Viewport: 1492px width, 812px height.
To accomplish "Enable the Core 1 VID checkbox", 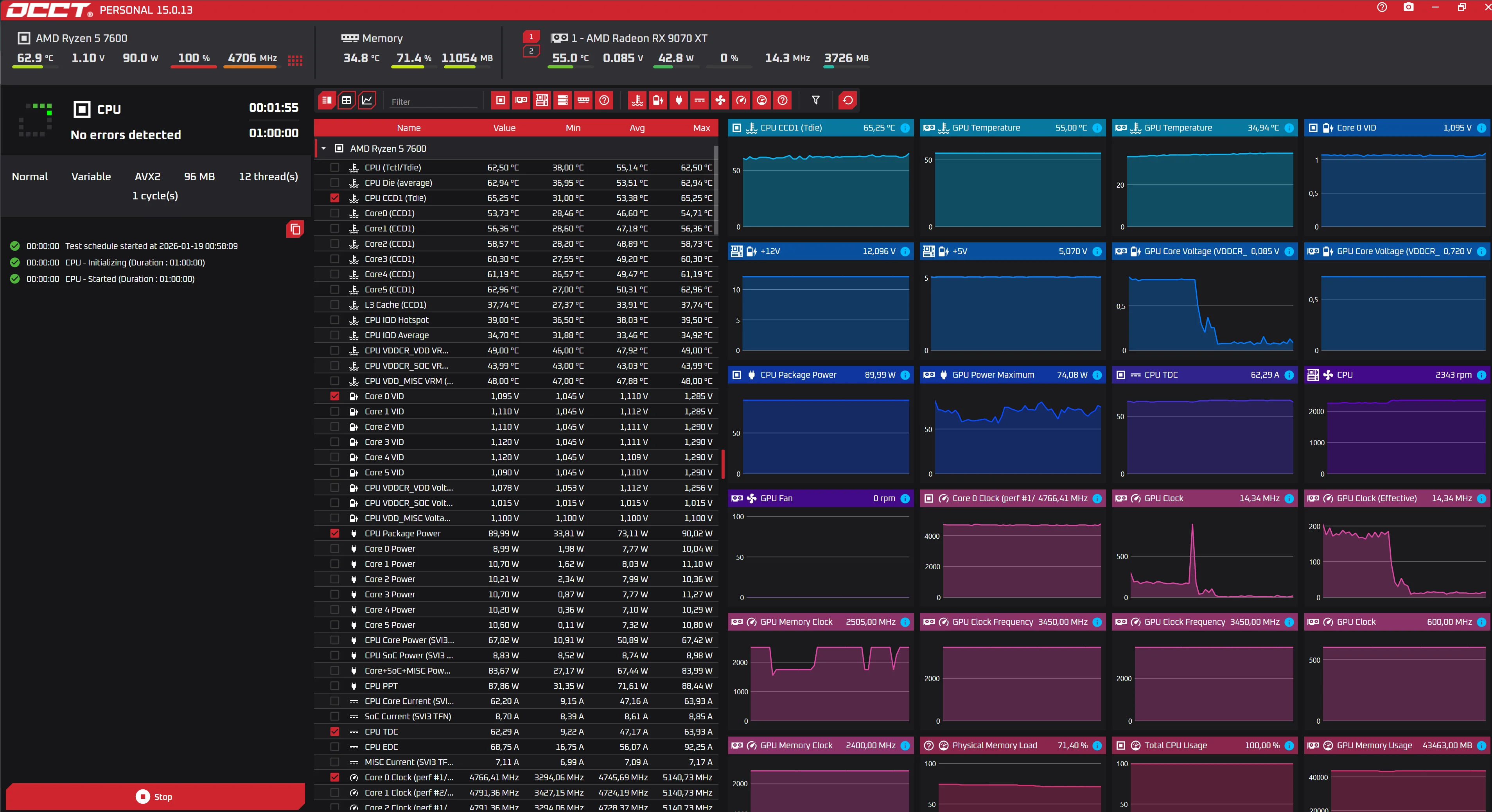I will coord(335,412).
